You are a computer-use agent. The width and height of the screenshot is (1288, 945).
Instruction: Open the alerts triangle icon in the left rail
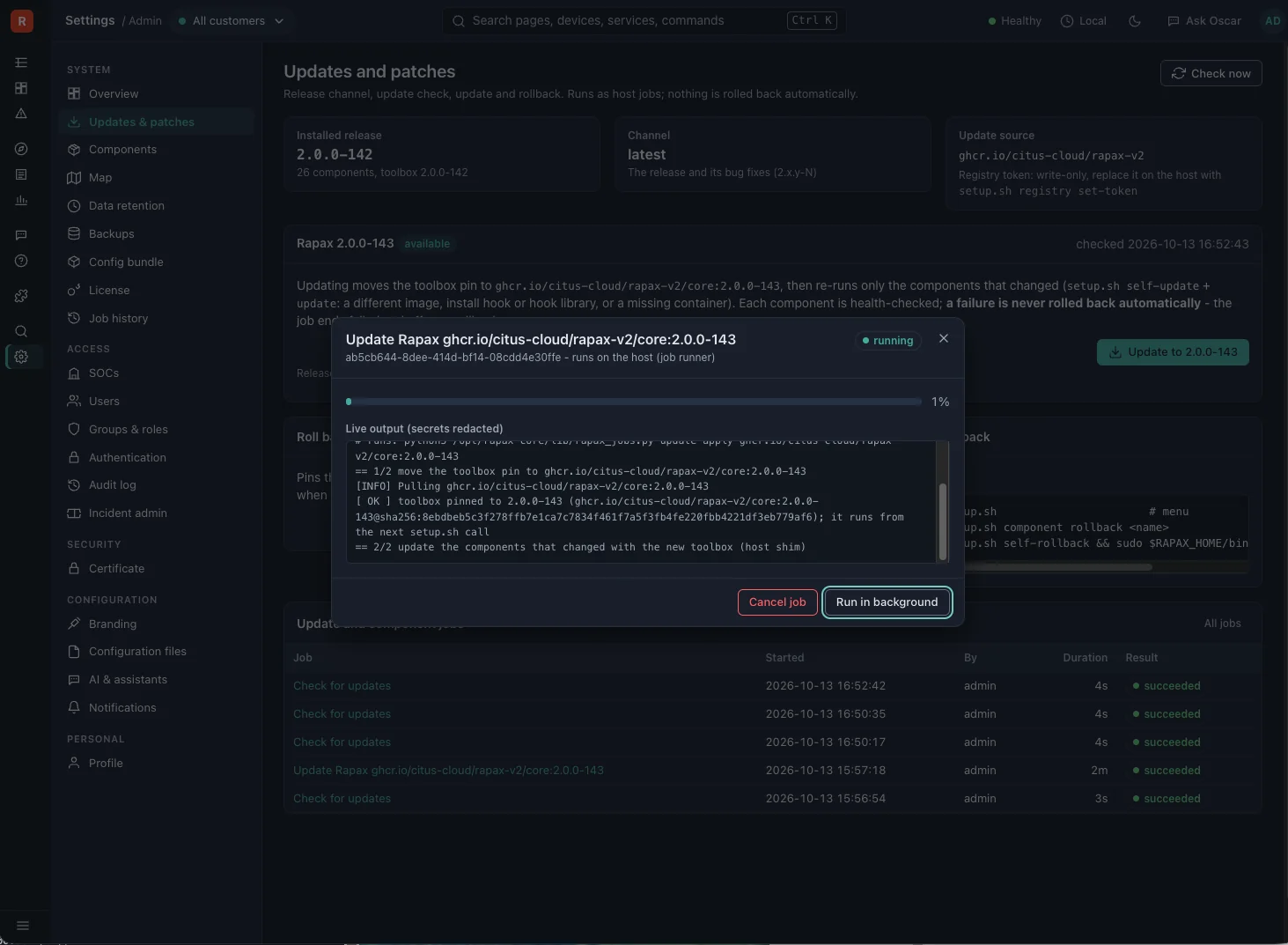coord(21,114)
